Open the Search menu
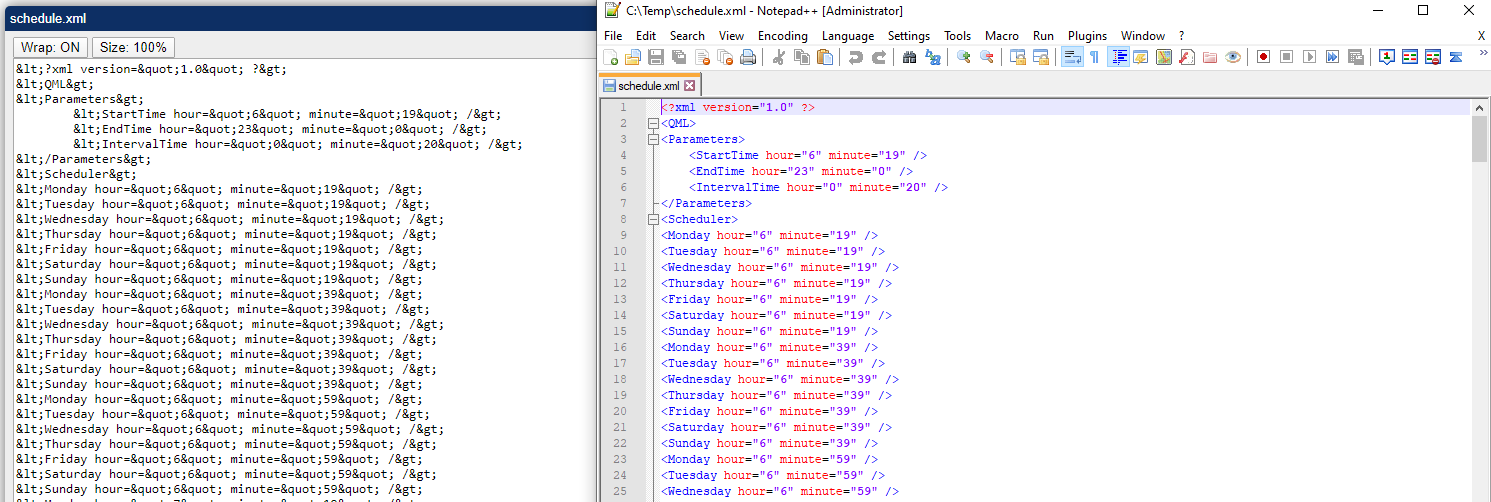Image resolution: width=1491 pixels, height=502 pixels. tap(687, 35)
